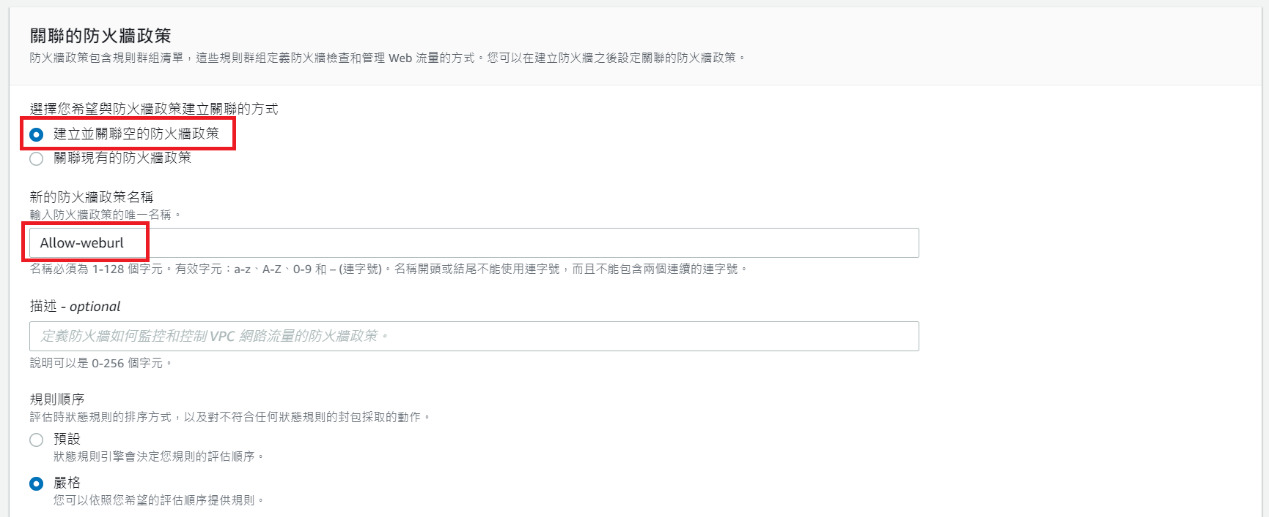Select the 建立並關聯空的防火牆政策 radio button
This screenshot has height=517, width=1269.
coord(37,134)
